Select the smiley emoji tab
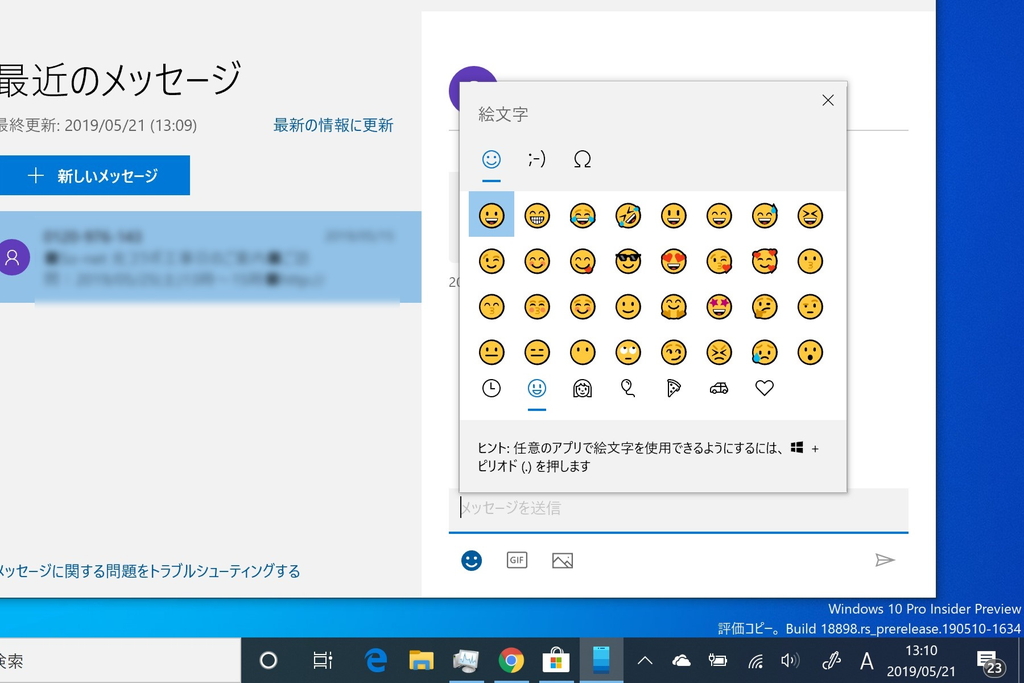Image resolution: width=1024 pixels, height=683 pixels. click(491, 158)
